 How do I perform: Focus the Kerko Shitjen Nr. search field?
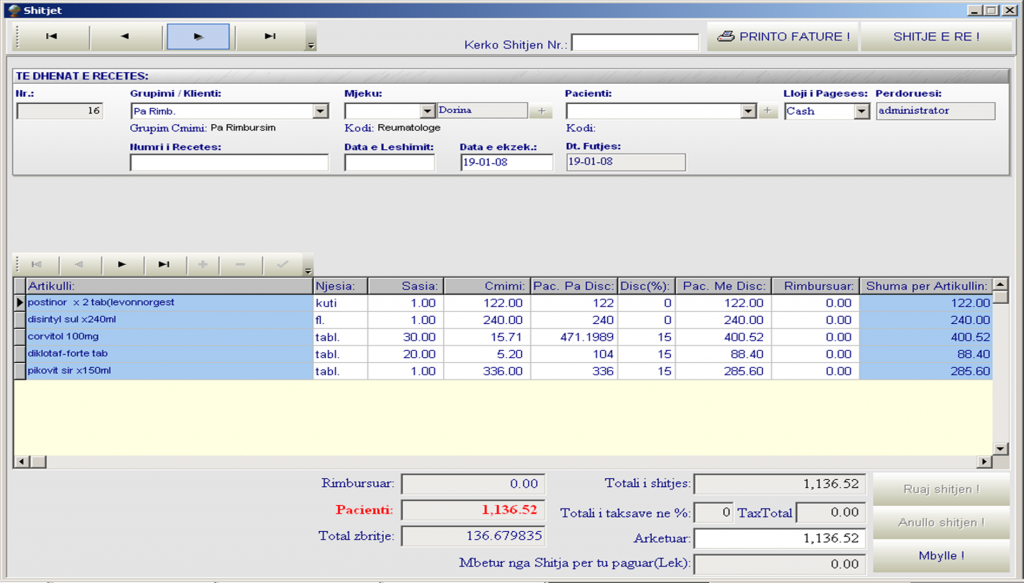[x=635, y=42]
